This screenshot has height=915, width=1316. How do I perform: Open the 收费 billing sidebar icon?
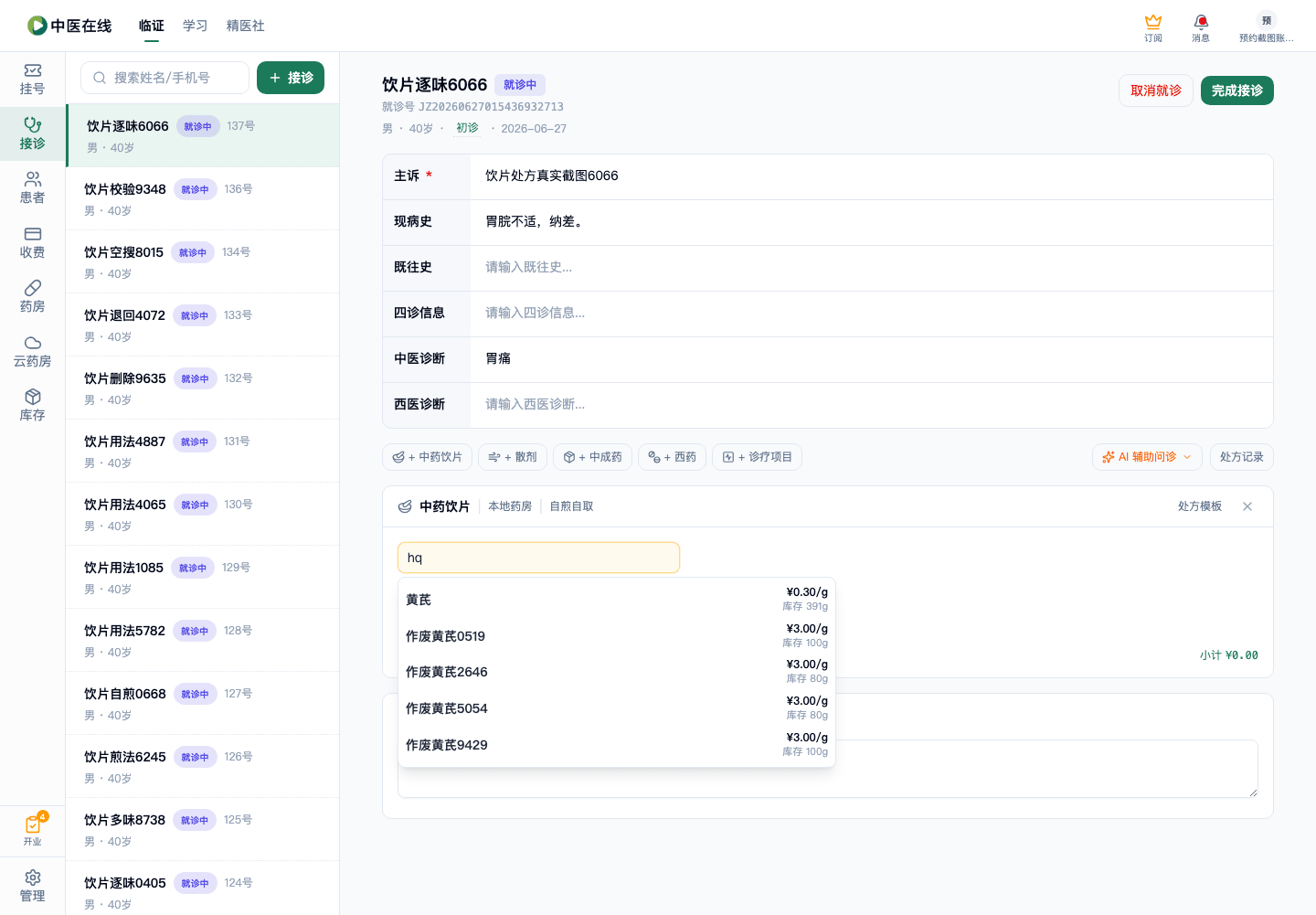pyautogui.click(x=32, y=242)
